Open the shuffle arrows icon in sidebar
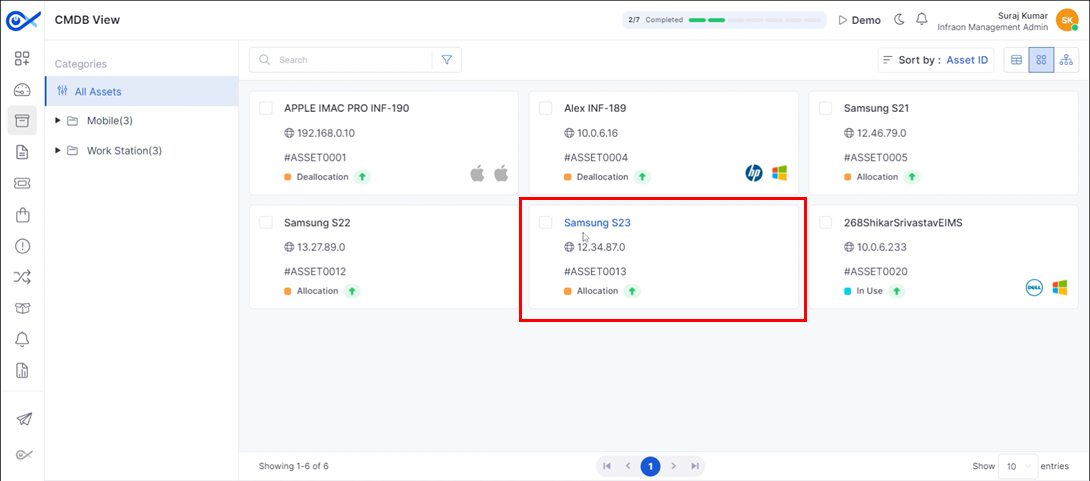The width and height of the screenshot is (1090, 481). [x=22, y=277]
